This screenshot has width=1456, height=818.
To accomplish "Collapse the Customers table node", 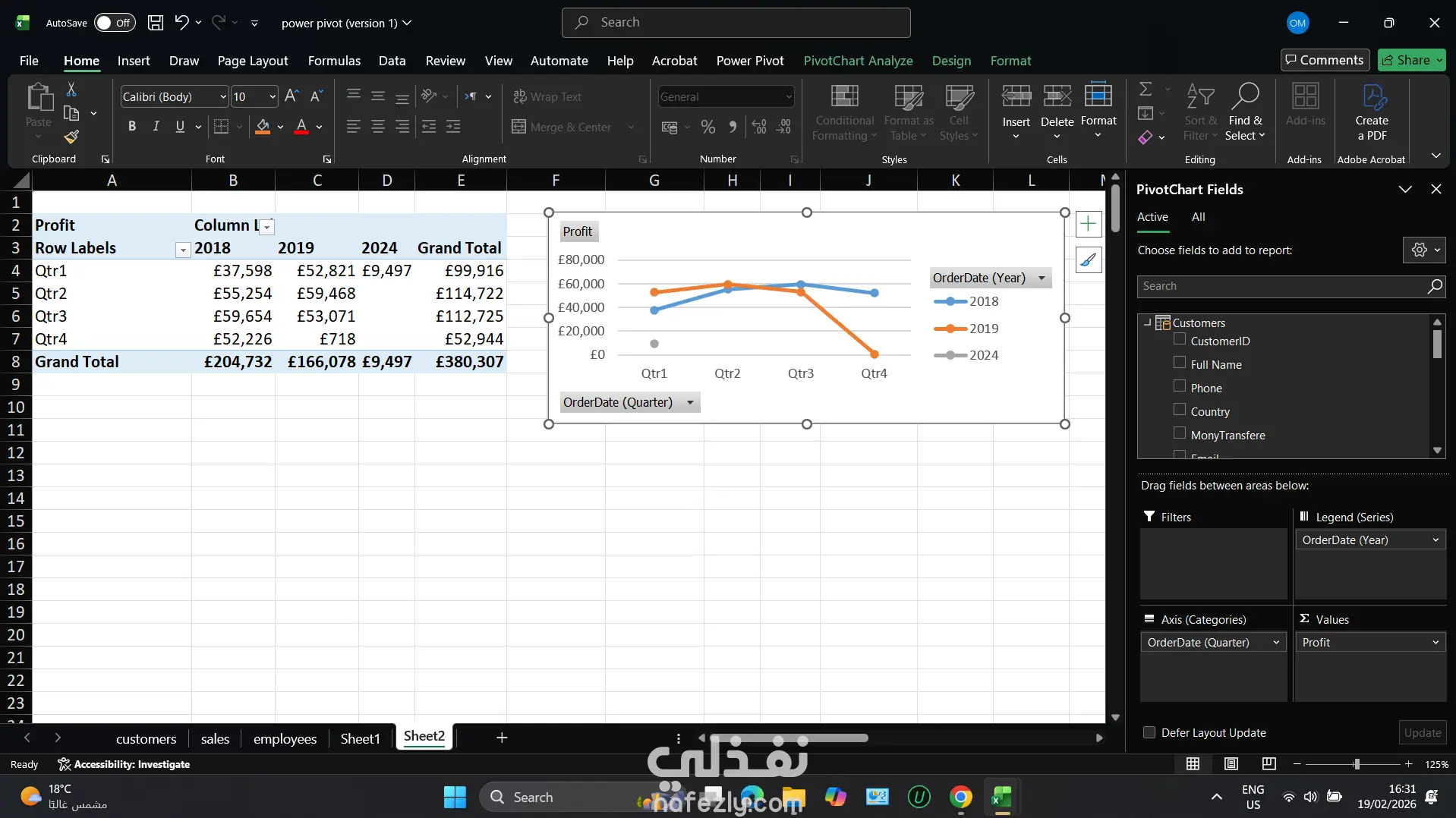I will coord(1148,322).
